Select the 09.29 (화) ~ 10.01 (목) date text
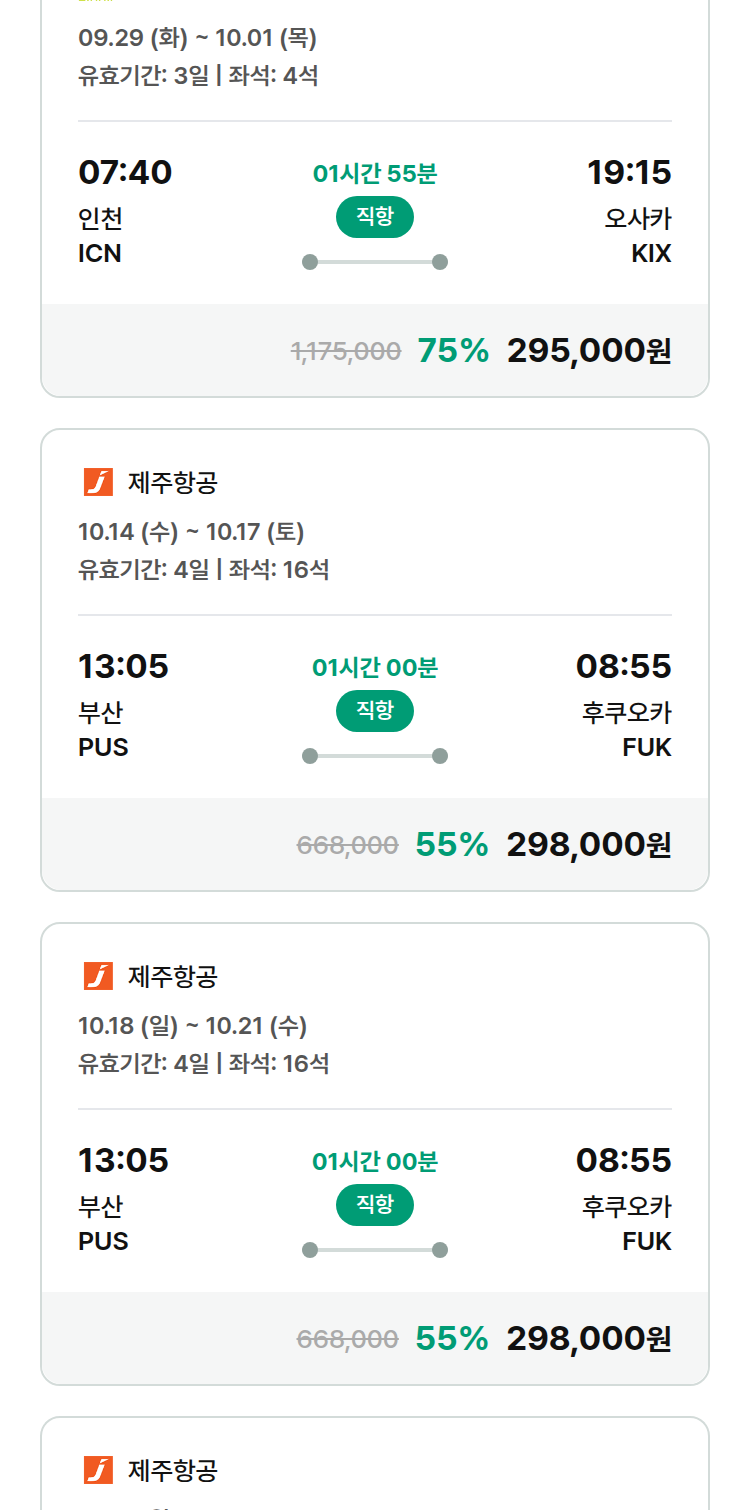 pos(197,39)
